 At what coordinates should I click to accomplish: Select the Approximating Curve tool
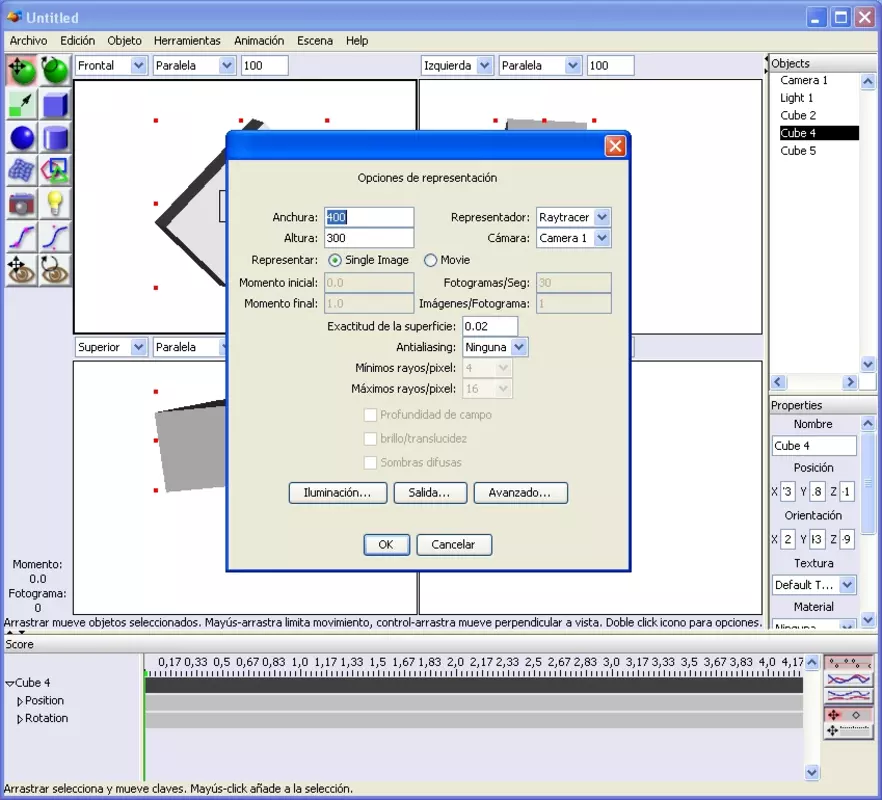(55, 237)
